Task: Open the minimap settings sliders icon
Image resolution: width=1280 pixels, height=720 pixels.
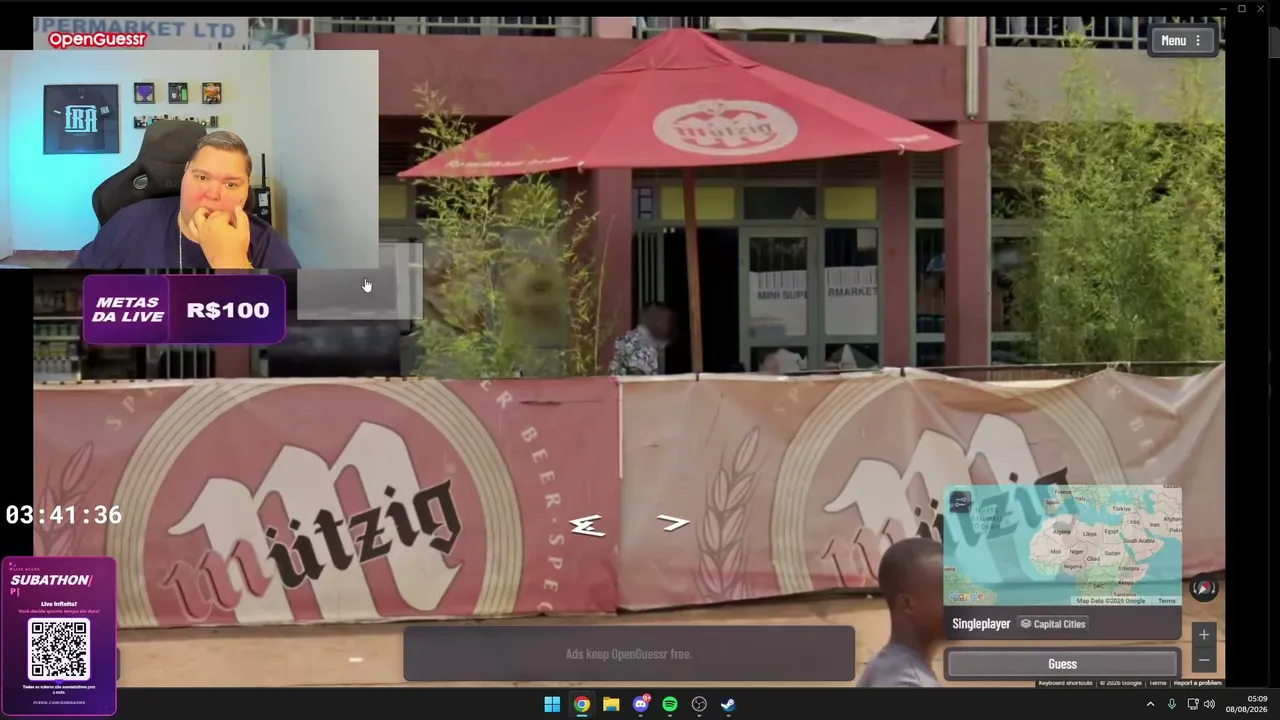Action: click(x=960, y=502)
